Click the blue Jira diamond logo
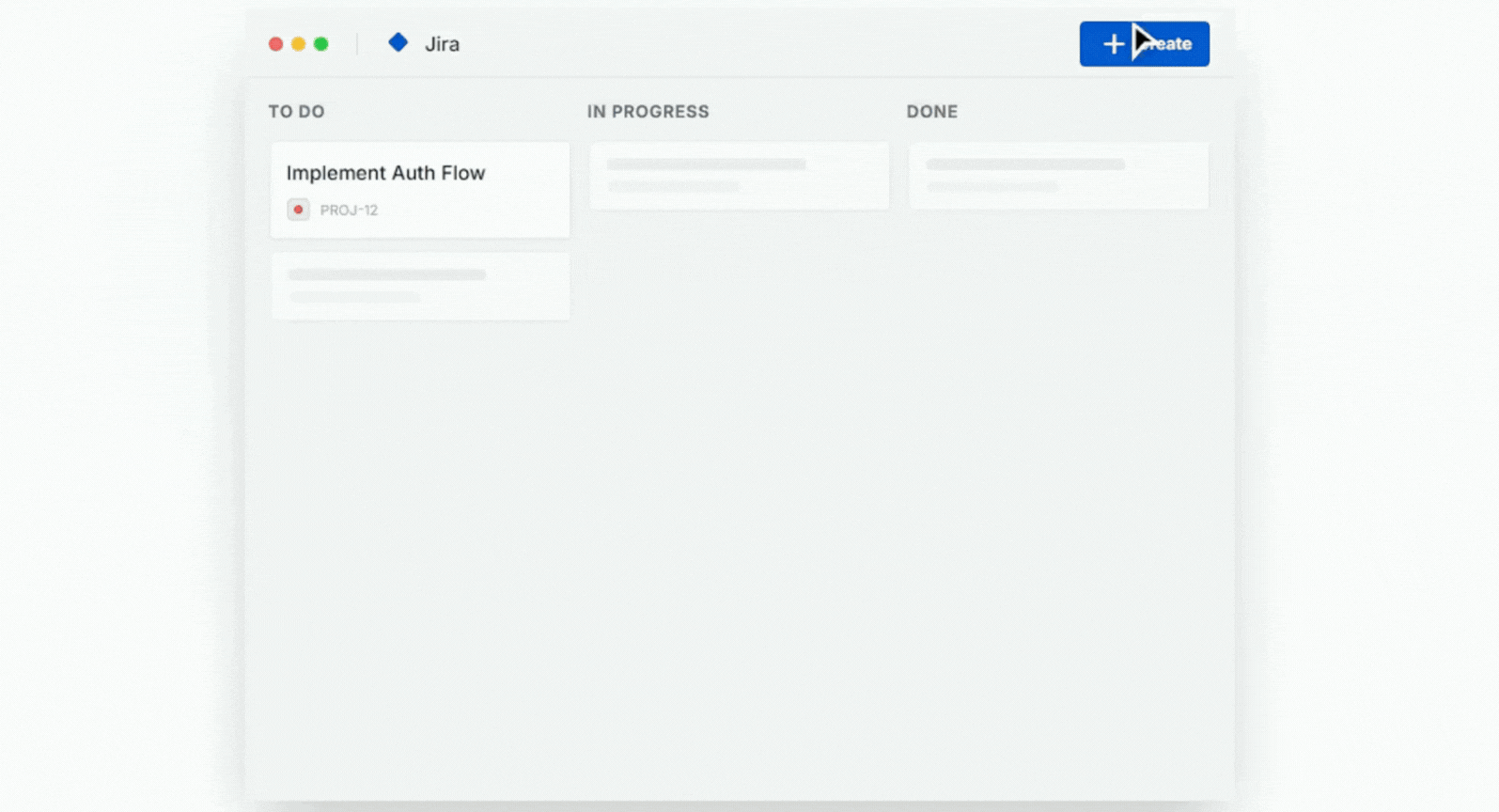 tap(398, 43)
